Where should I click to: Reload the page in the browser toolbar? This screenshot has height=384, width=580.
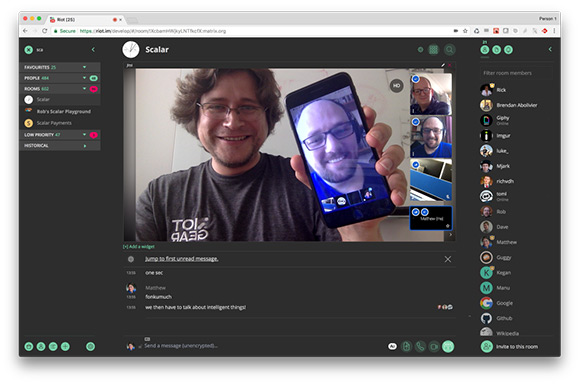click(x=44, y=31)
